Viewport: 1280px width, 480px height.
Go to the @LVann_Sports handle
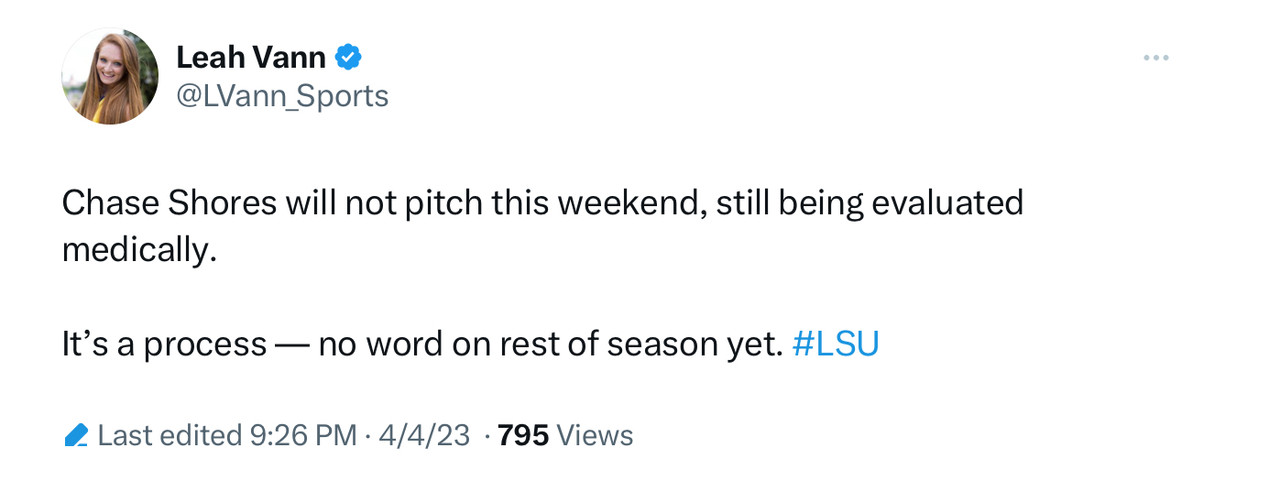pos(282,96)
